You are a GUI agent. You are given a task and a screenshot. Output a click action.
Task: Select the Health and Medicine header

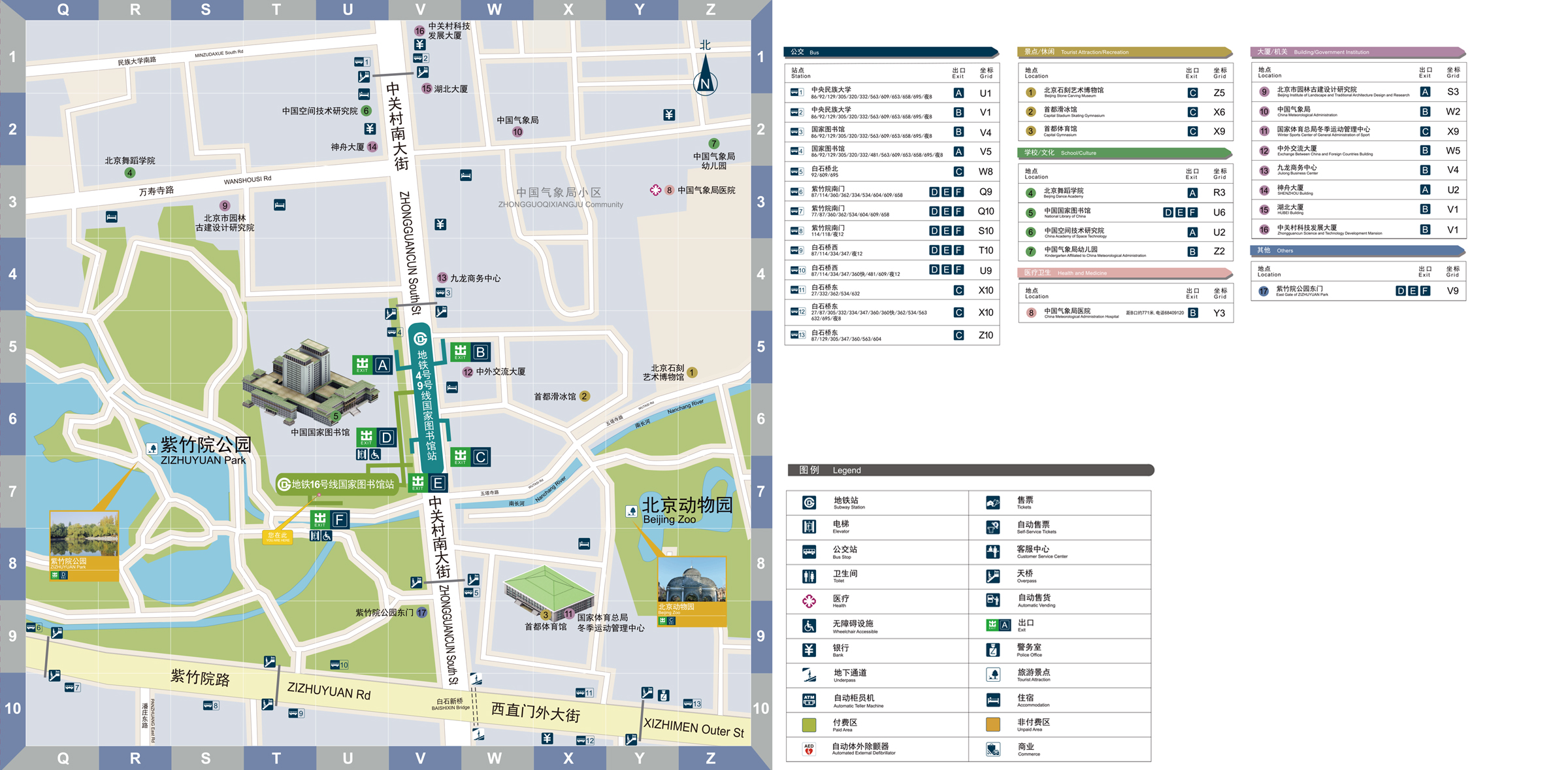1124,273
